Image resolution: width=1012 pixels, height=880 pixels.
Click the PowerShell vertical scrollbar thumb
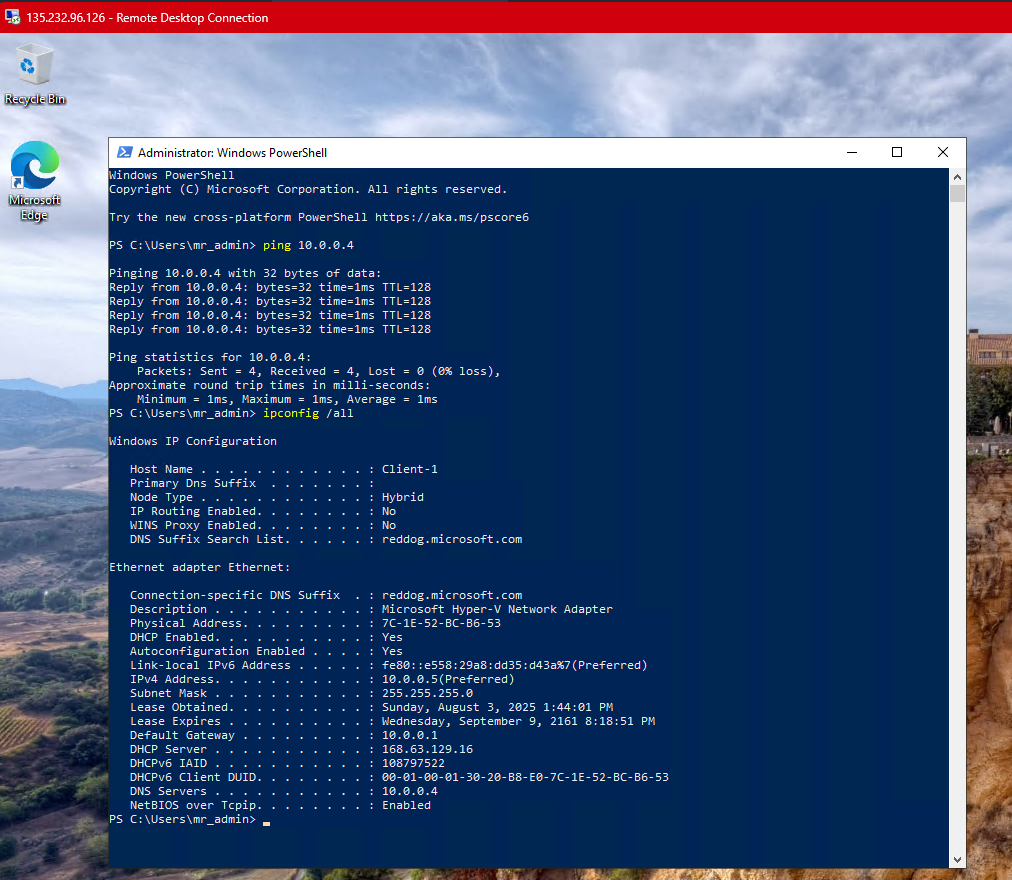[x=957, y=194]
